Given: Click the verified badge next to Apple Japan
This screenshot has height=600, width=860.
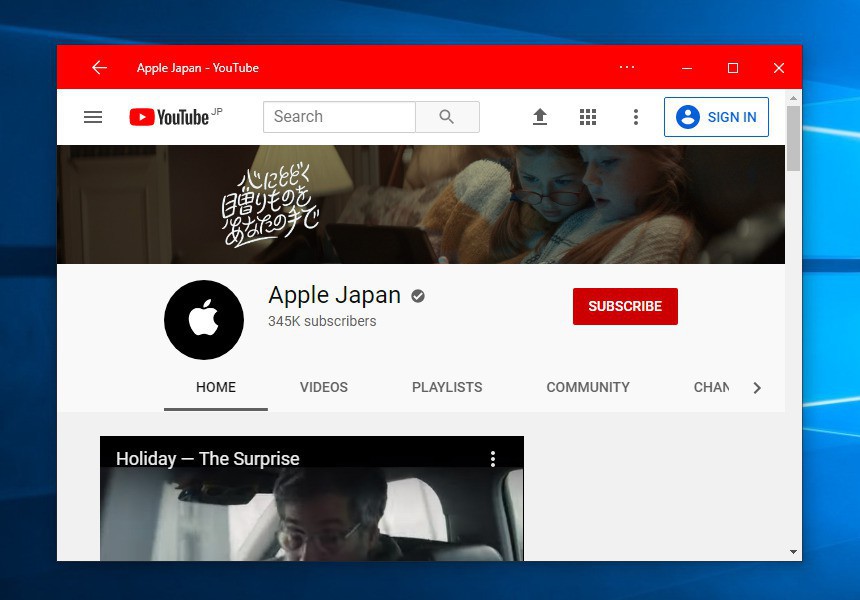Looking at the screenshot, I should tap(418, 296).
